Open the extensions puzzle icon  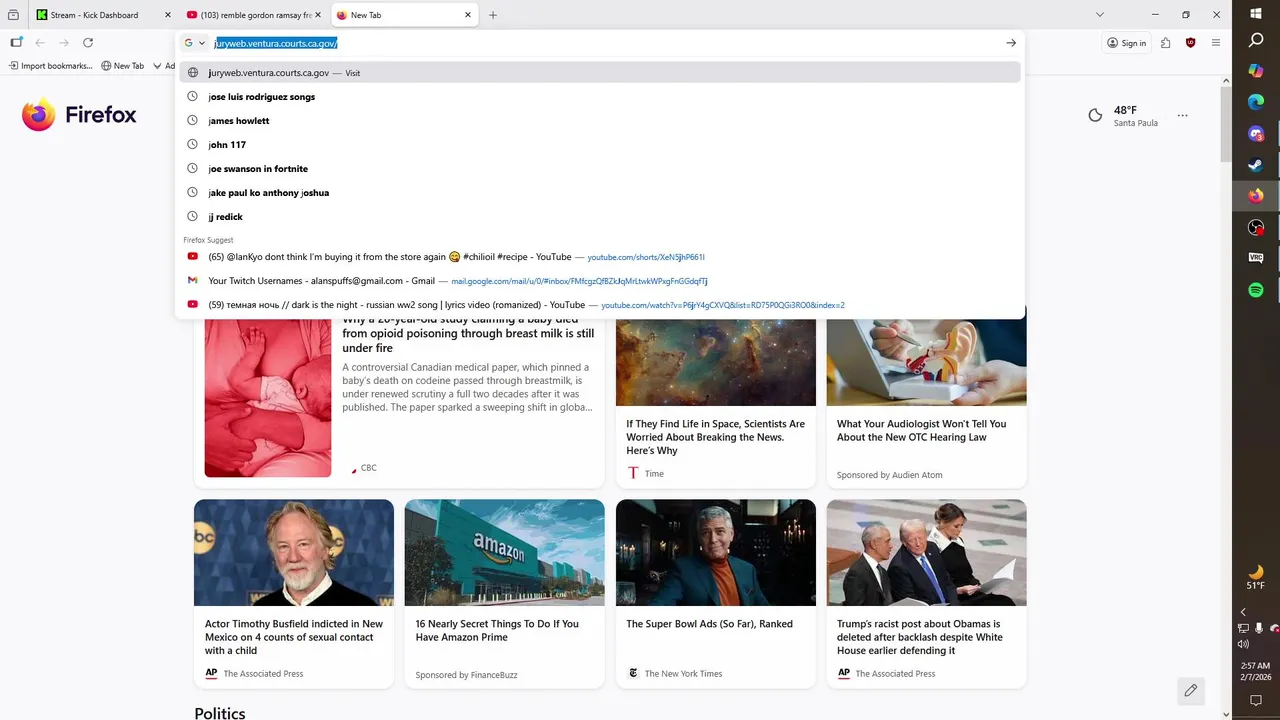coord(1165,43)
